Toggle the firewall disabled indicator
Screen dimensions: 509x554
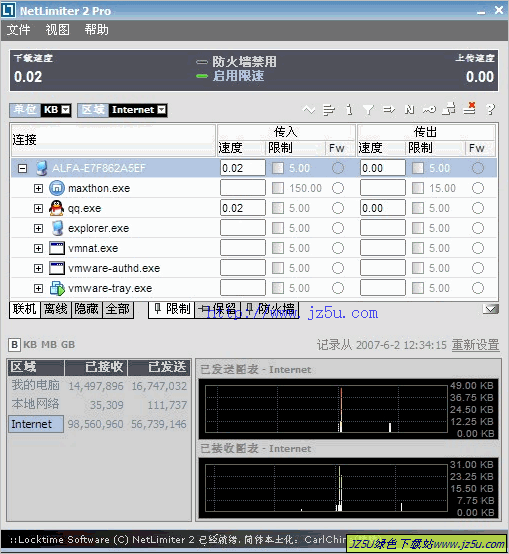point(202,62)
